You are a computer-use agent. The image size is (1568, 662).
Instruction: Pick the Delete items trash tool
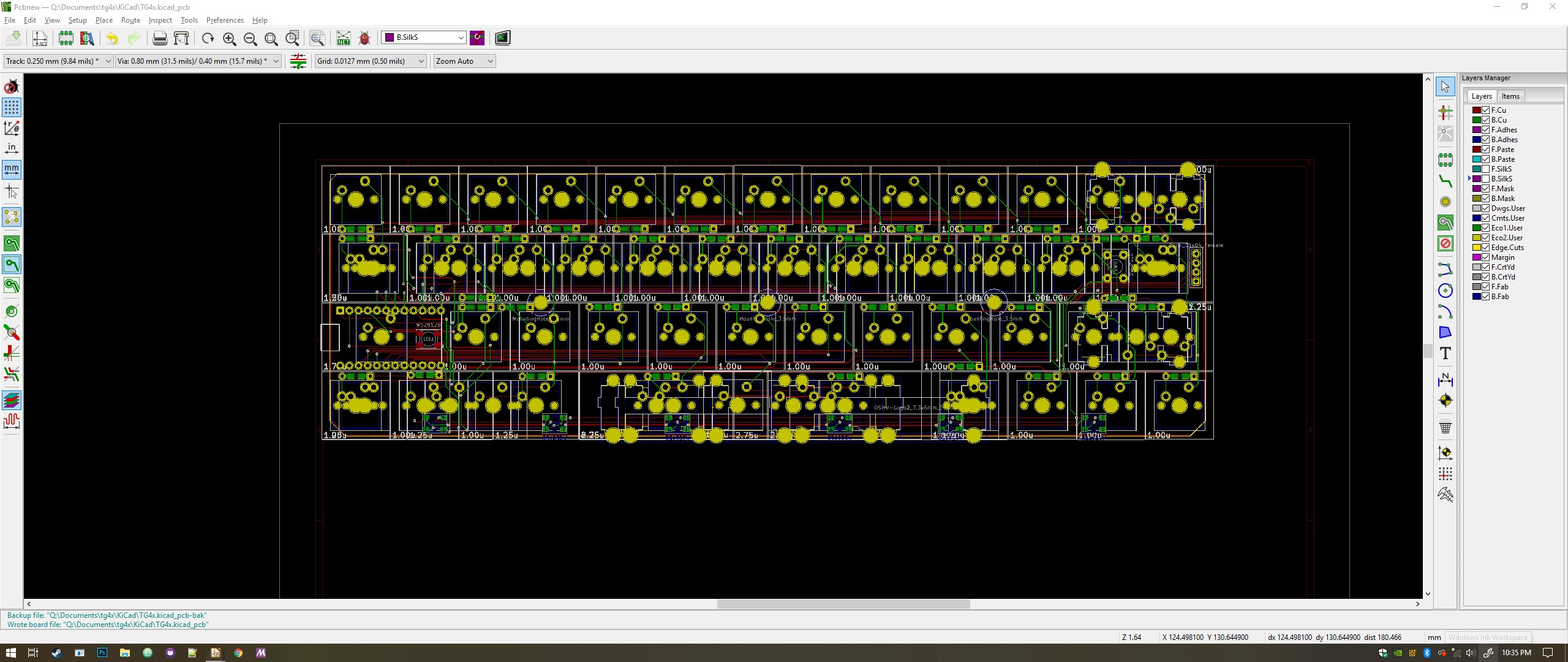1445,427
